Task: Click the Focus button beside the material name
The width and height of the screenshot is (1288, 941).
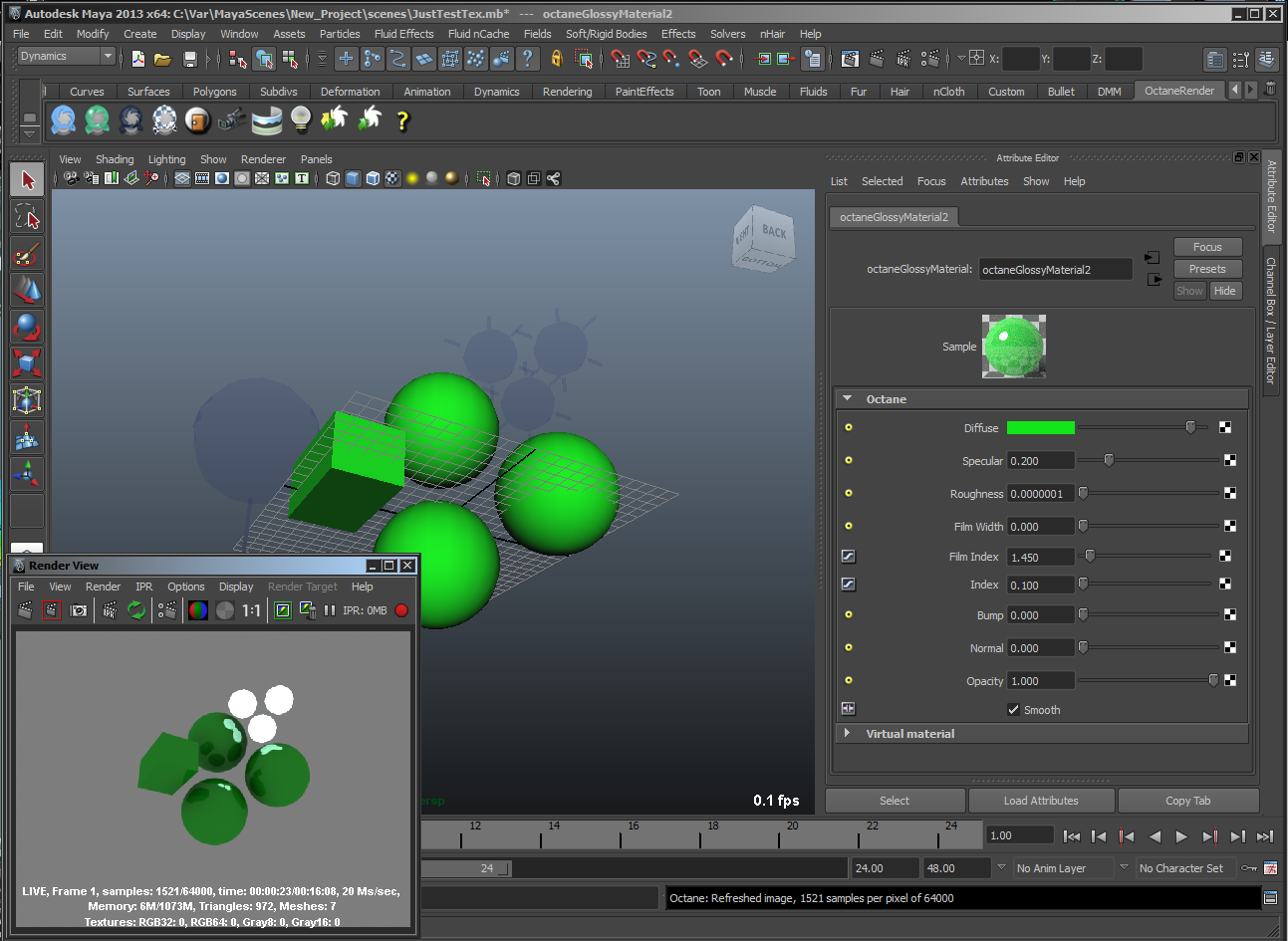Action: pos(1207,247)
